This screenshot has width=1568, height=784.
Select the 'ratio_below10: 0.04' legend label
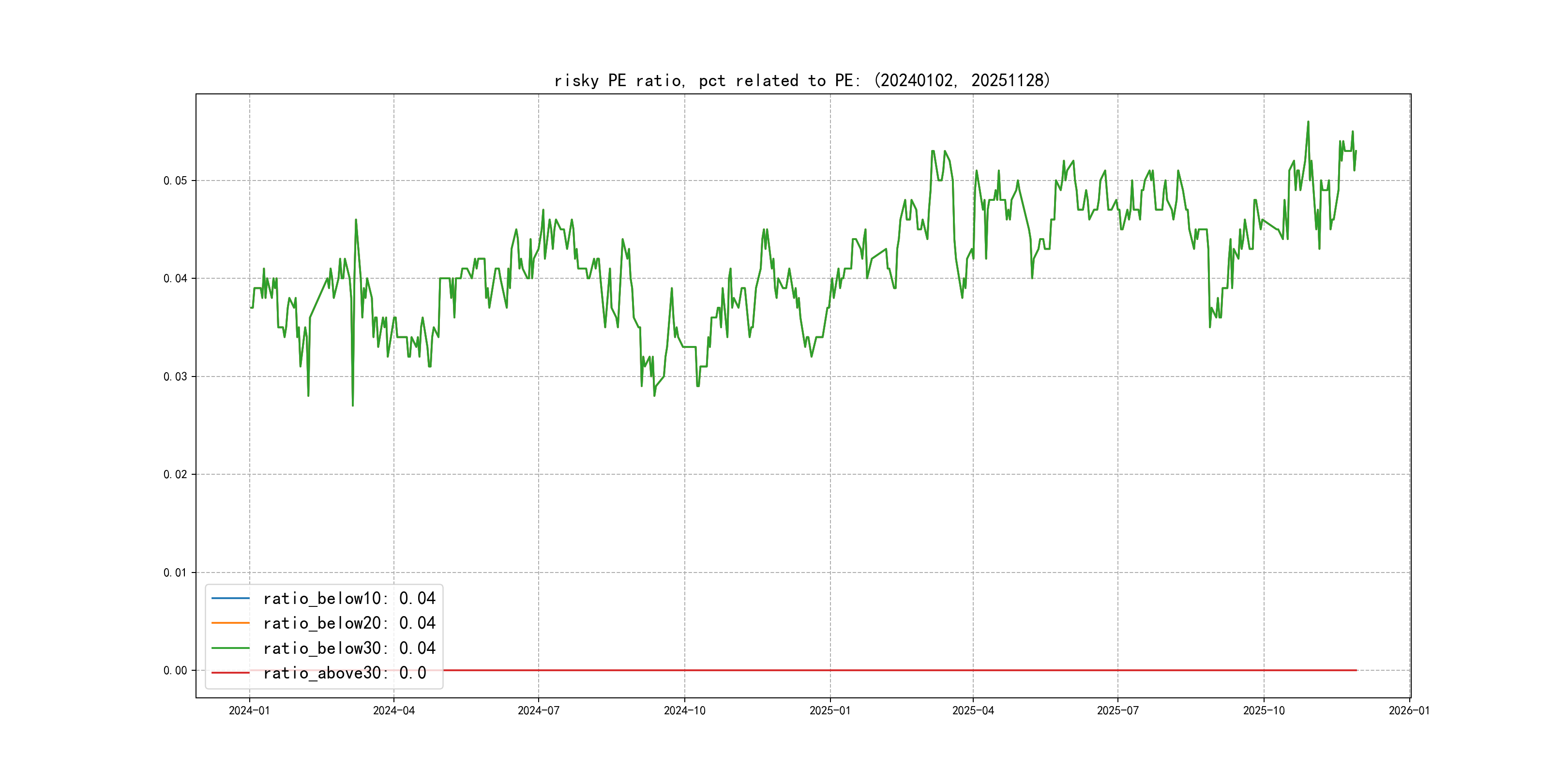tap(349, 598)
